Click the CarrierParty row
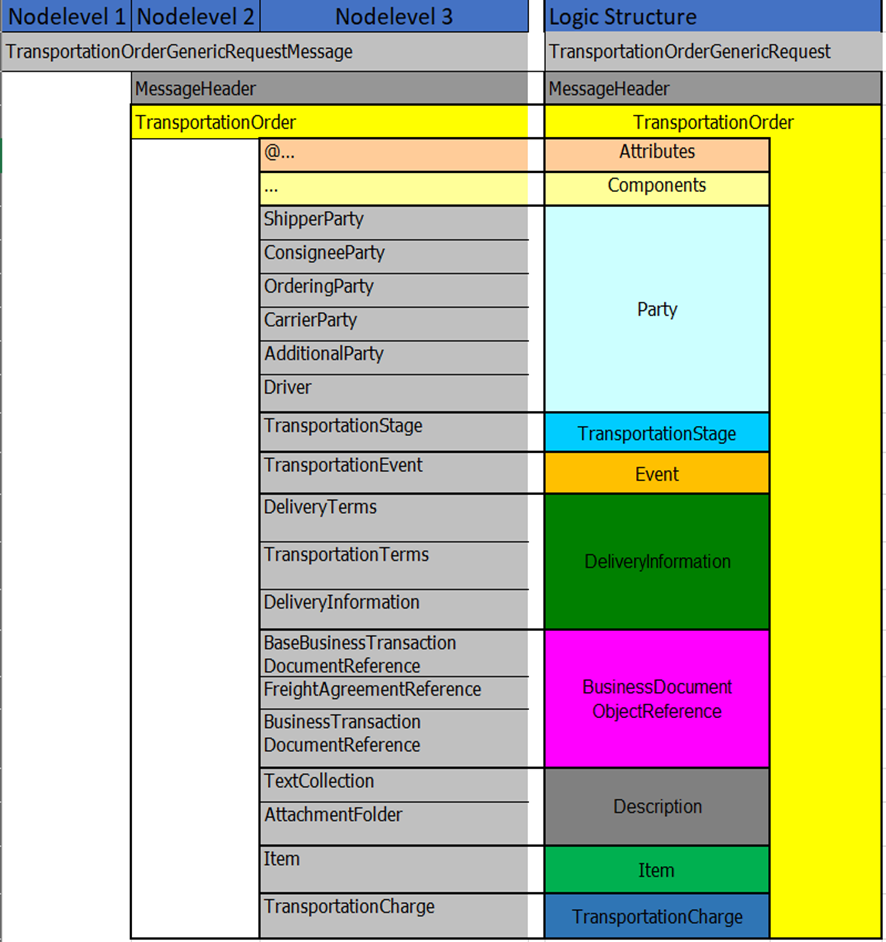This screenshot has height=942, width=886. tap(393, 321)
